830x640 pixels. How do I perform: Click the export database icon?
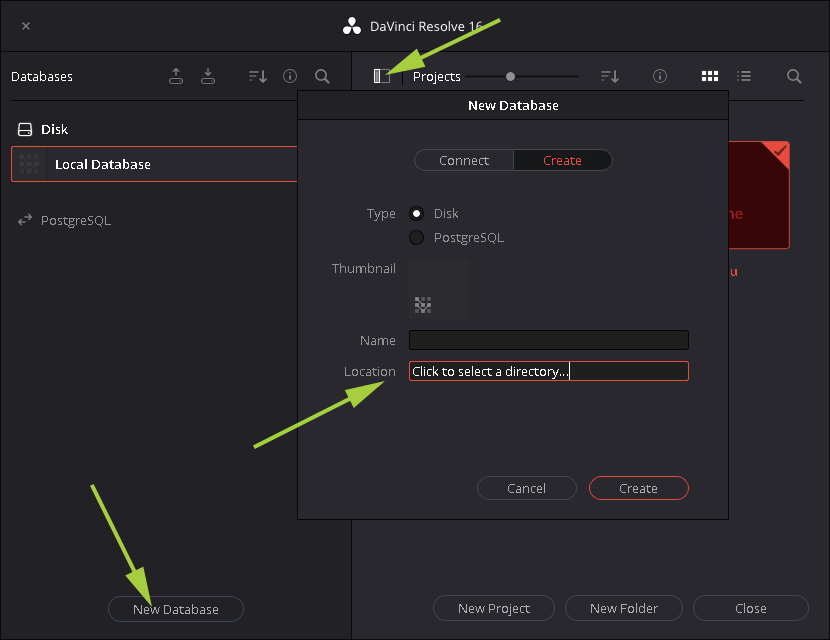[x=176, y=76]
